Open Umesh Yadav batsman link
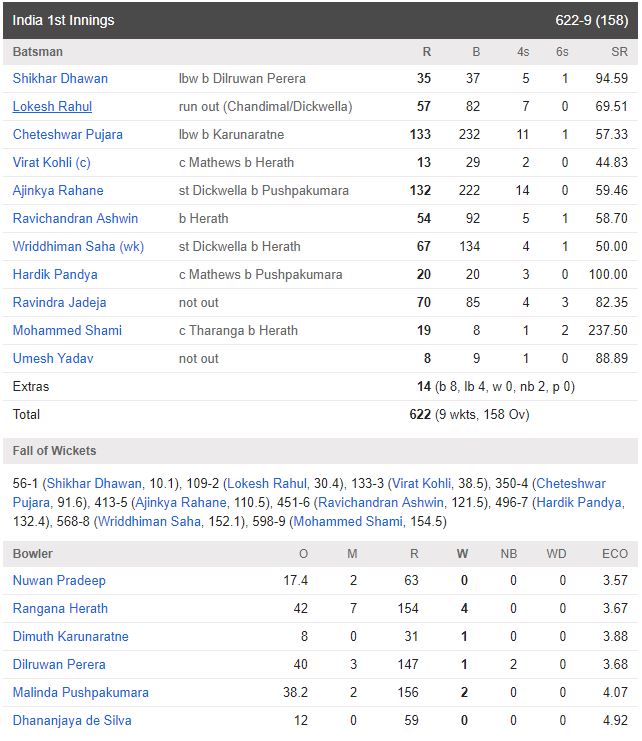 (53, 358)
